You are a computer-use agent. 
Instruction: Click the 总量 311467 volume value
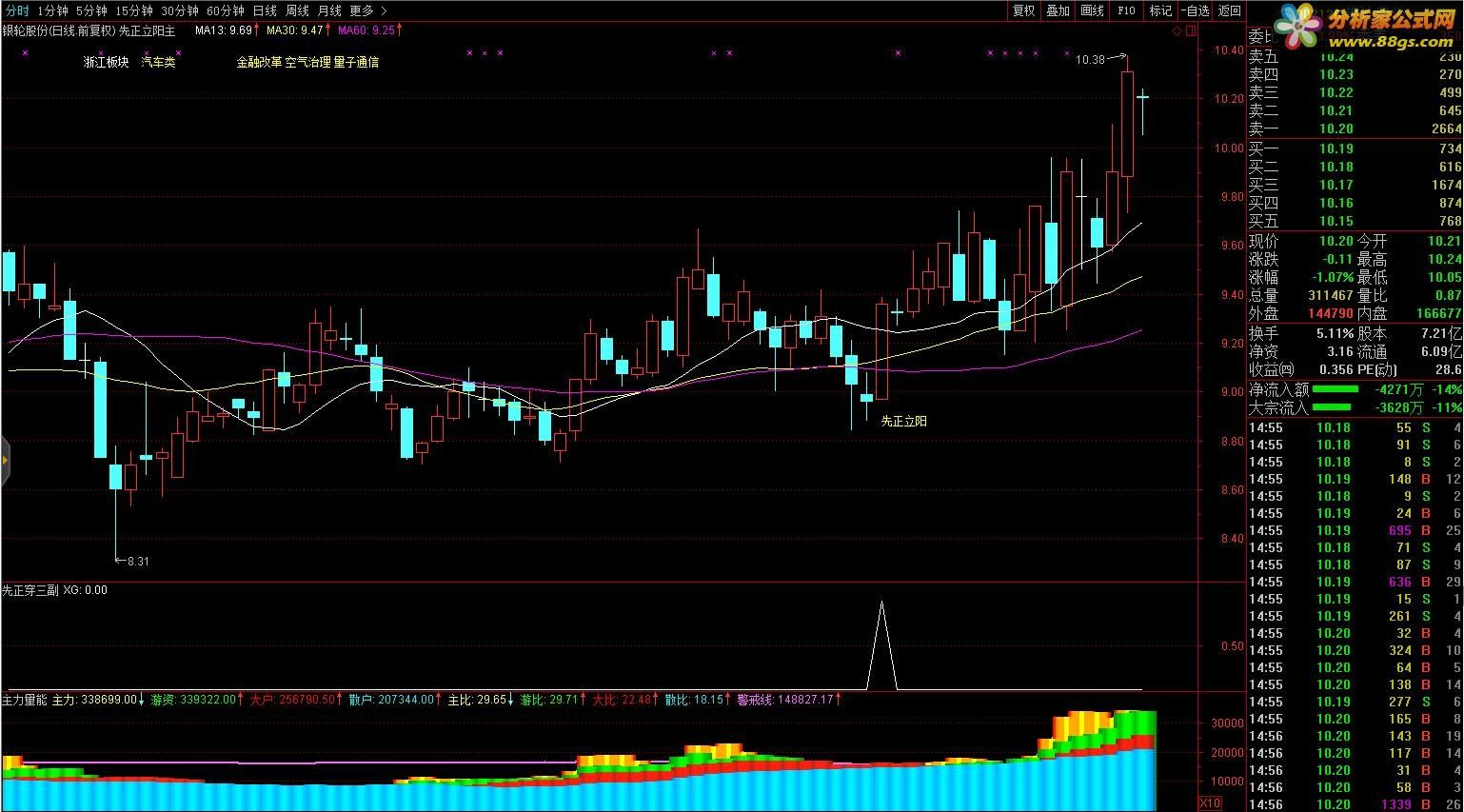pyautogui.click(x=1331, y=296)
